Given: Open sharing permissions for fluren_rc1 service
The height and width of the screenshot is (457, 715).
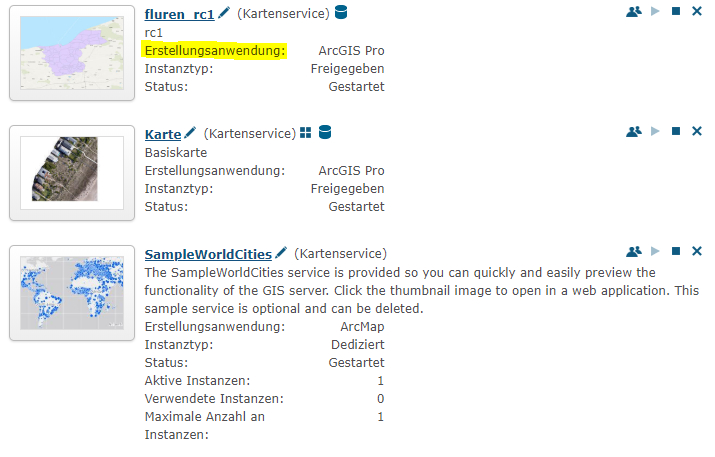Looking at the screenshot, I should coord(634,11).
